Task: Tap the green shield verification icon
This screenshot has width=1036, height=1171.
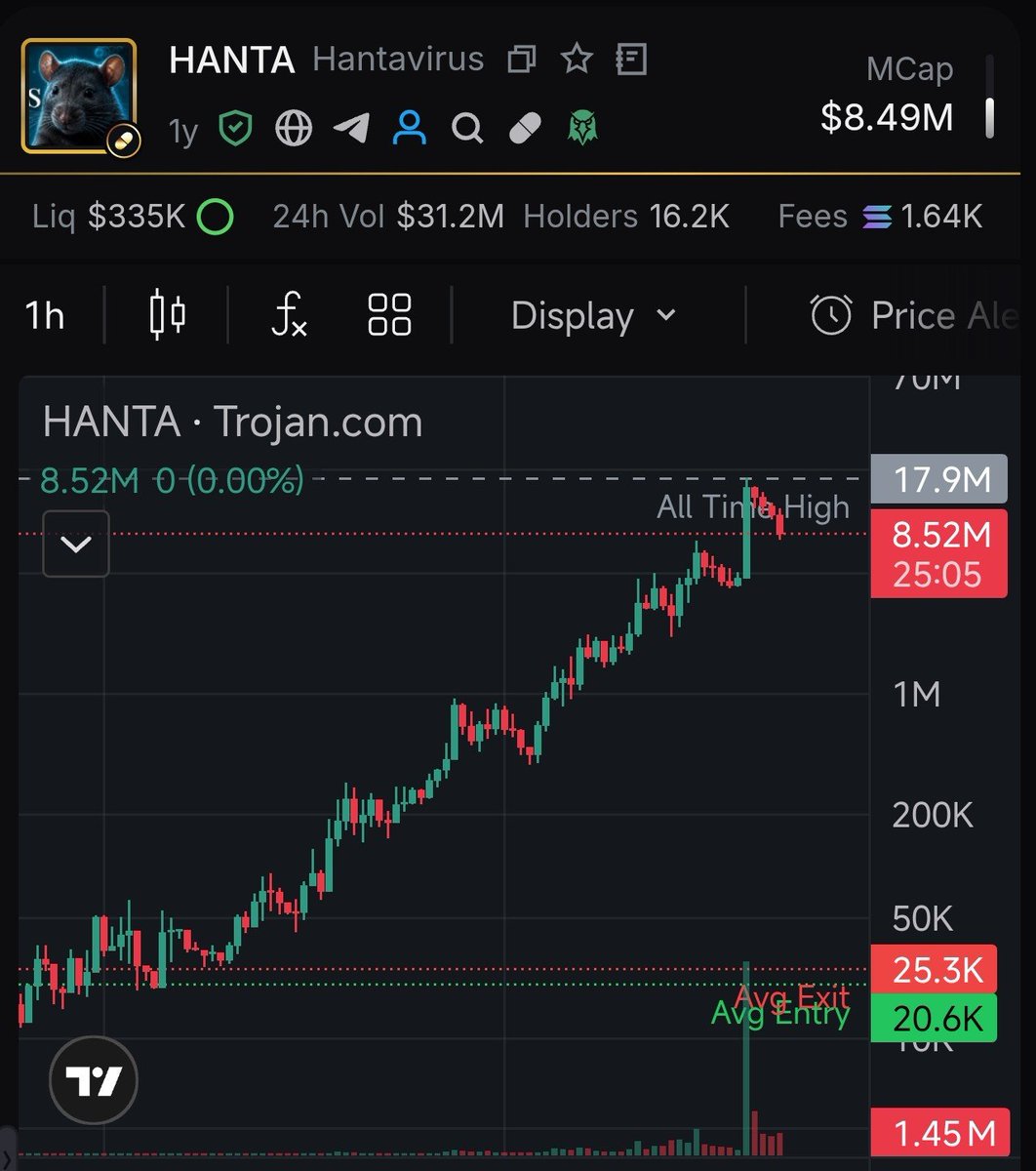Action: (235, 128)
